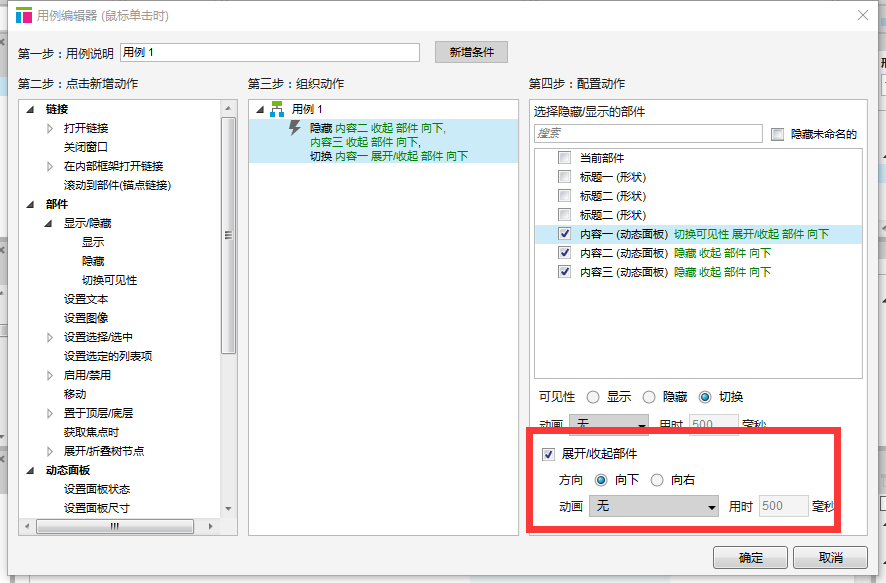Enable 隐藏未命名的 checkbox
The image size is (886, 583).
pos(778,134)
